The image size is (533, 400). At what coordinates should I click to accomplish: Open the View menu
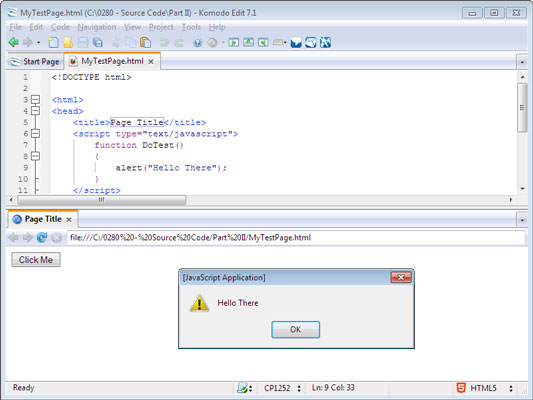click(133, 27)
